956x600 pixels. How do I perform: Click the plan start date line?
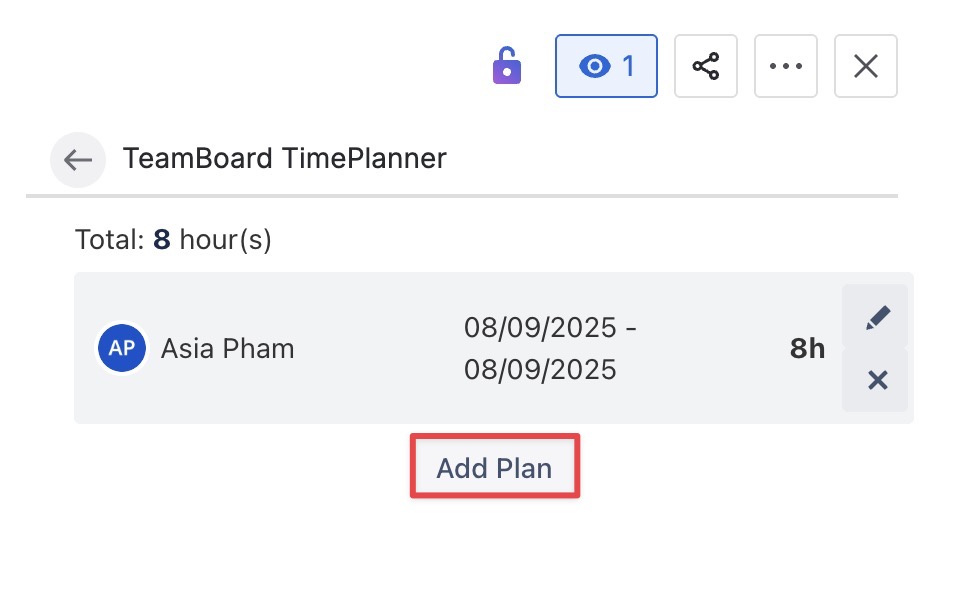click(550, 327)
